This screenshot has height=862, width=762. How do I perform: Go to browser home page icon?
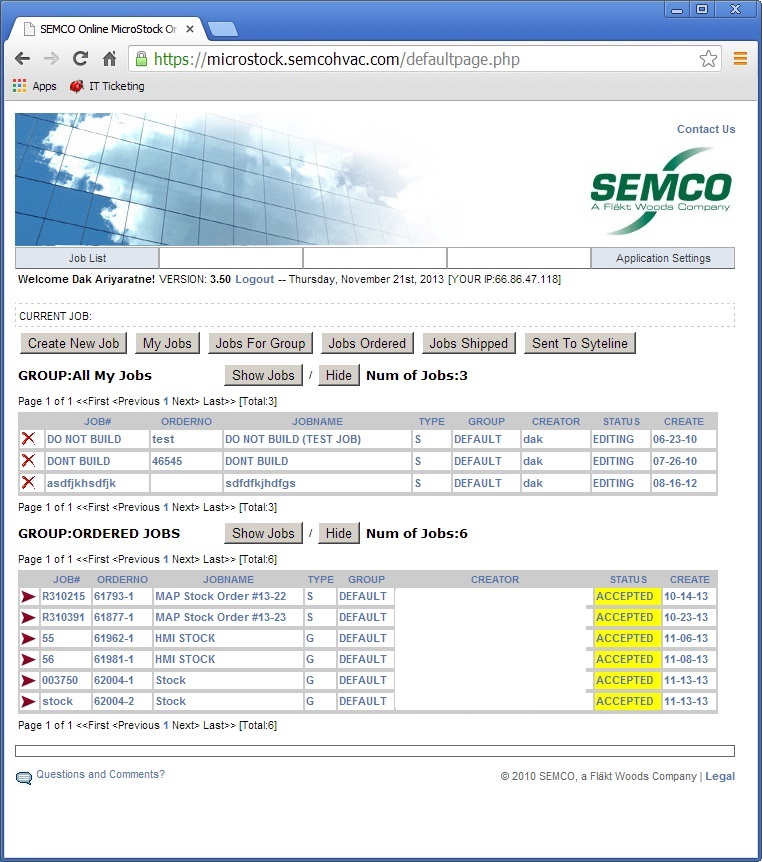[x=110, y=59]
